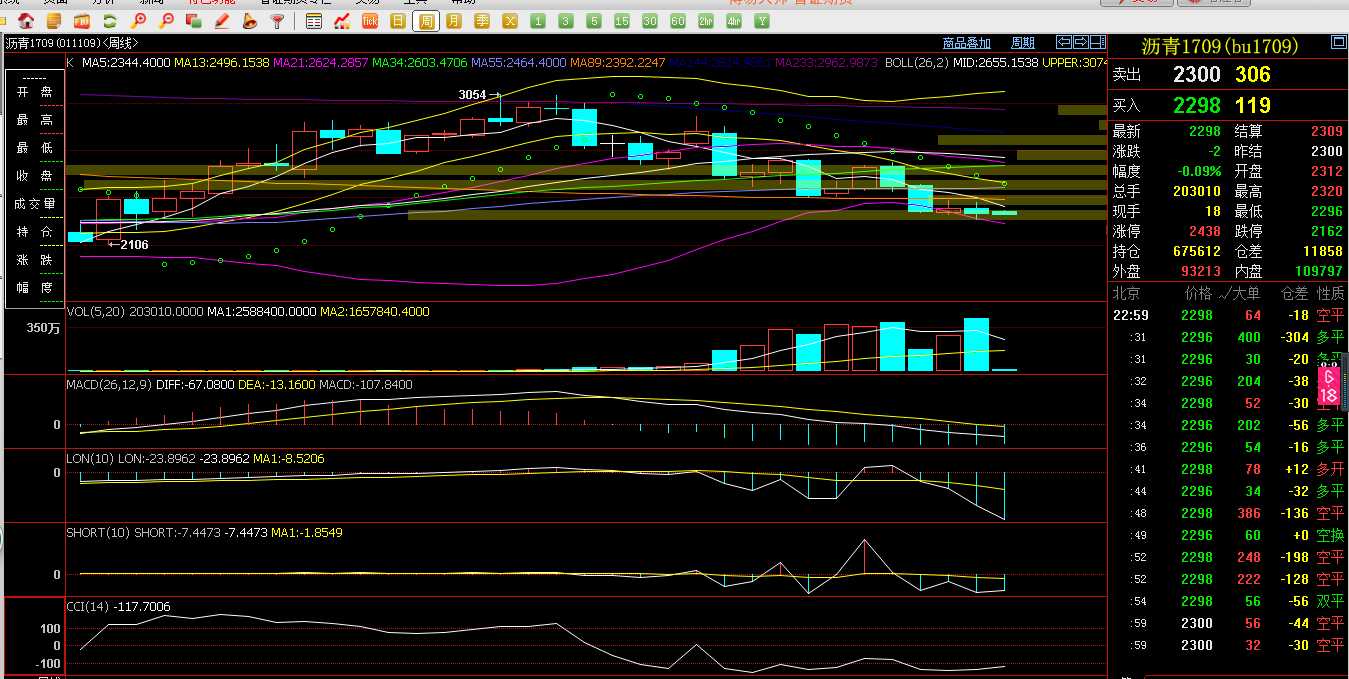This screenshot has height=679, width=1349.
Task: Click the 持仓 value 675612
Action: click(1197, 252)
